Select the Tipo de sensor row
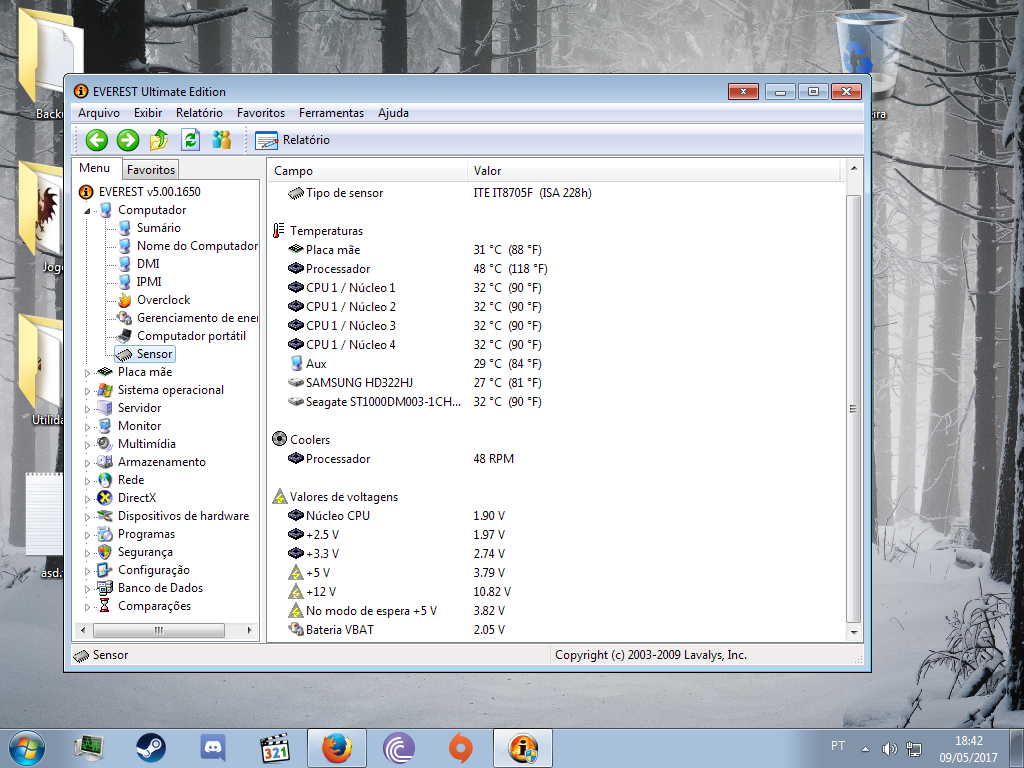This screenshot has width=1024, height=768. coord(556,193)
